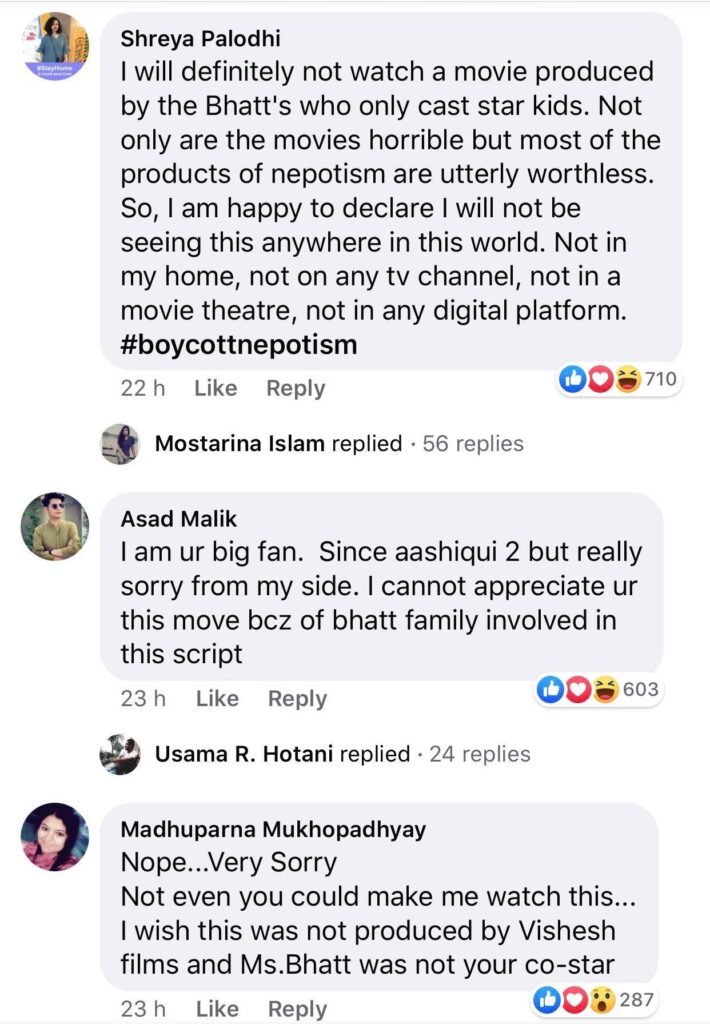Like Asad Malik's comment
This screenshot has width=710, height=1024.
point(217,698)
